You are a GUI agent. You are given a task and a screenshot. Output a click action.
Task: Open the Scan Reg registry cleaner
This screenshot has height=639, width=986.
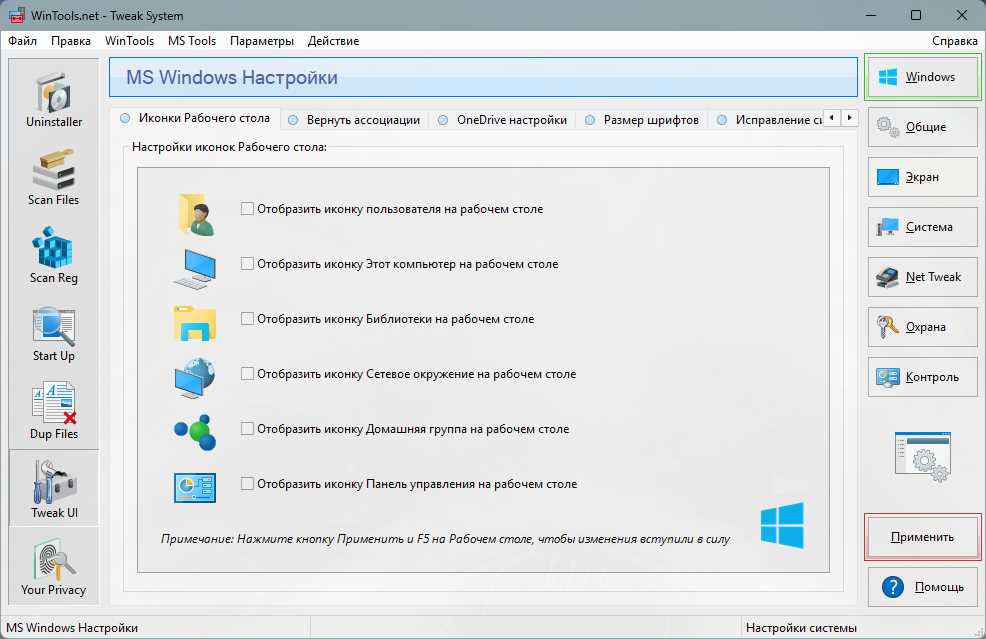[x=54, y=255]
